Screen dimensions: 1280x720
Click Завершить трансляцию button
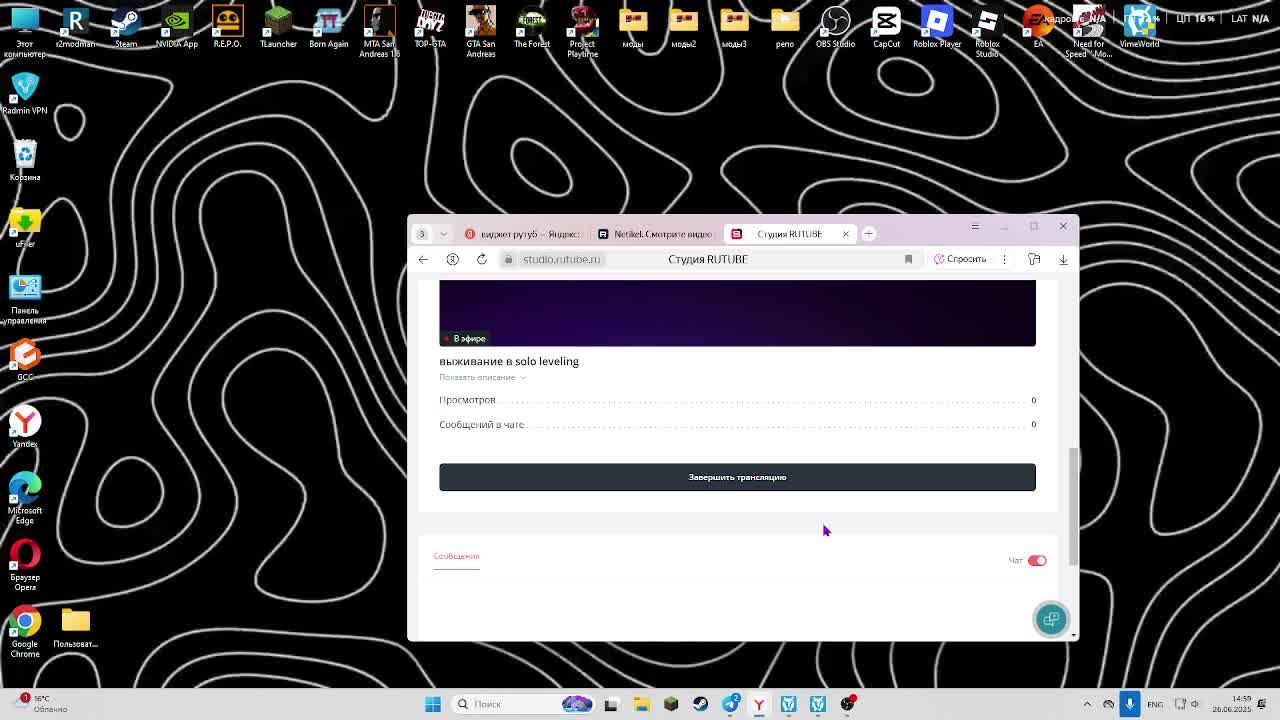(x=737, y=477)
